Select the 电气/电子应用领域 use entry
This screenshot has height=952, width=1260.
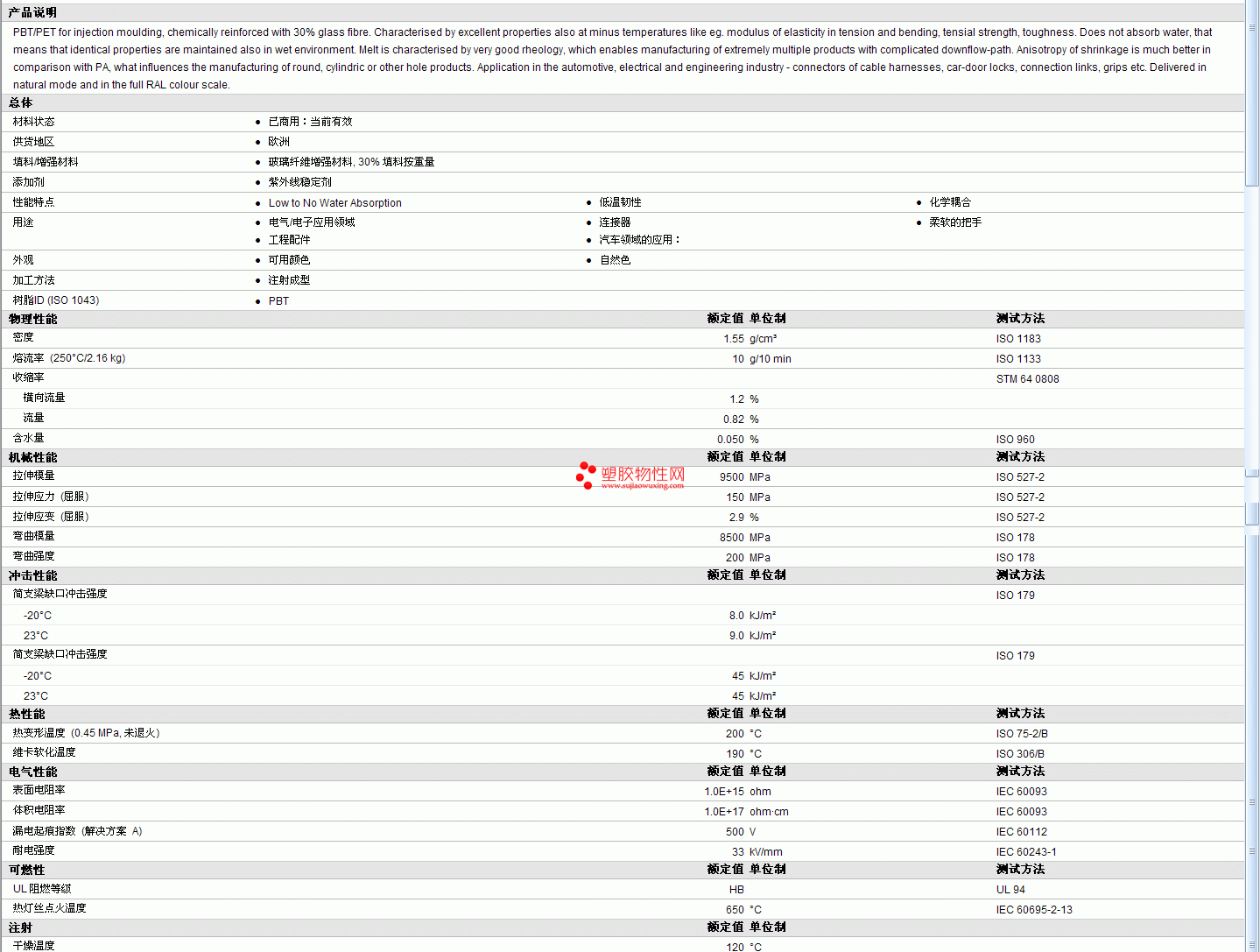[x=312, y=222]
